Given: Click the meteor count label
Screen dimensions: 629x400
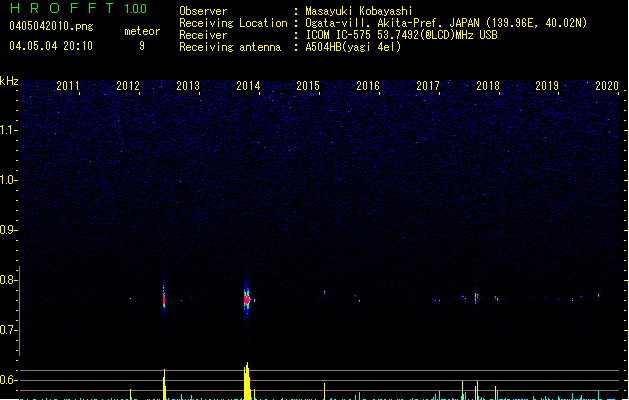Looking at the screenshot, I should pos(142,31).
